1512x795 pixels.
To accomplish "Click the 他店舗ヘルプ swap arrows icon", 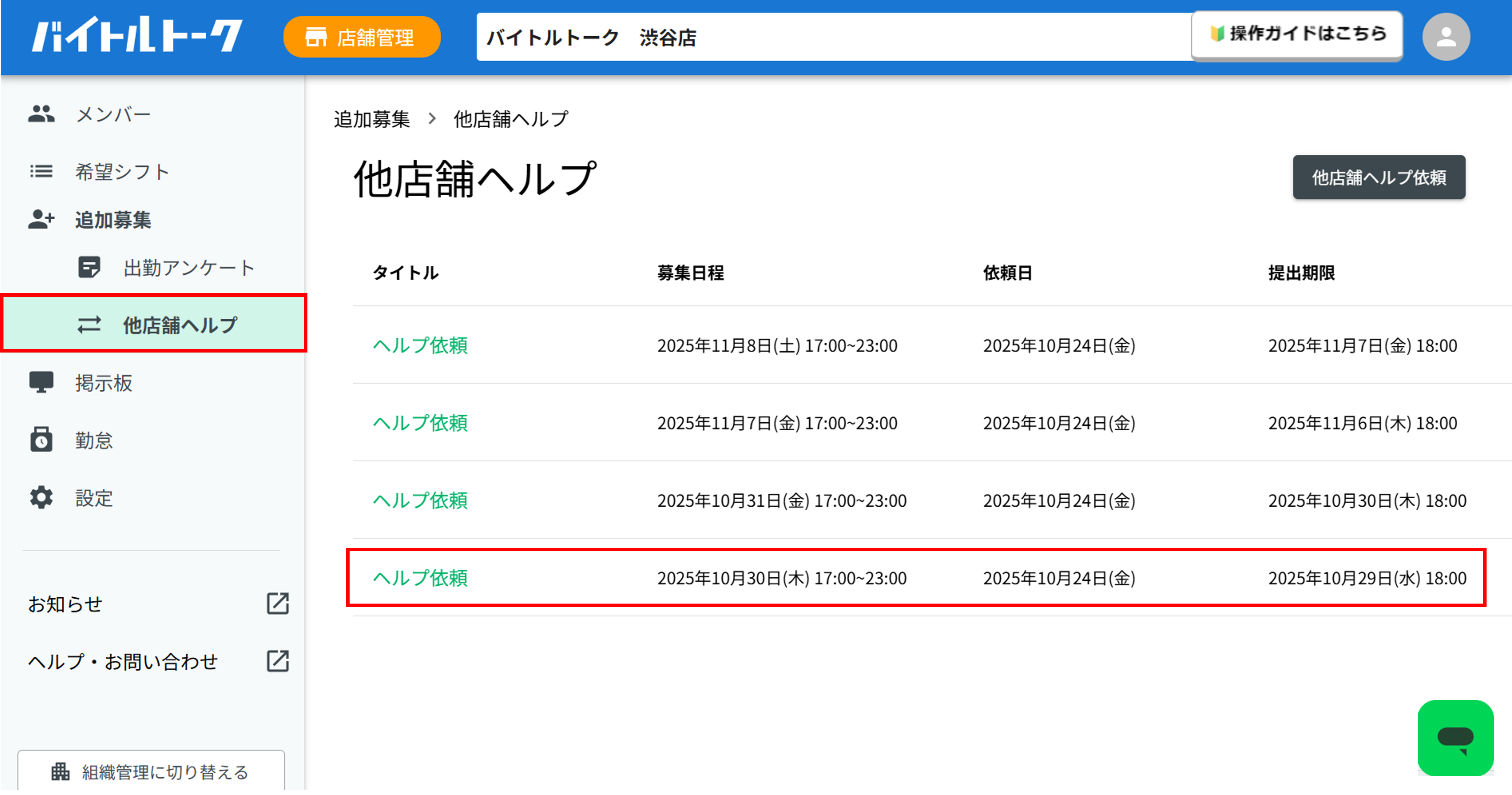I will [x=89, y=325].
